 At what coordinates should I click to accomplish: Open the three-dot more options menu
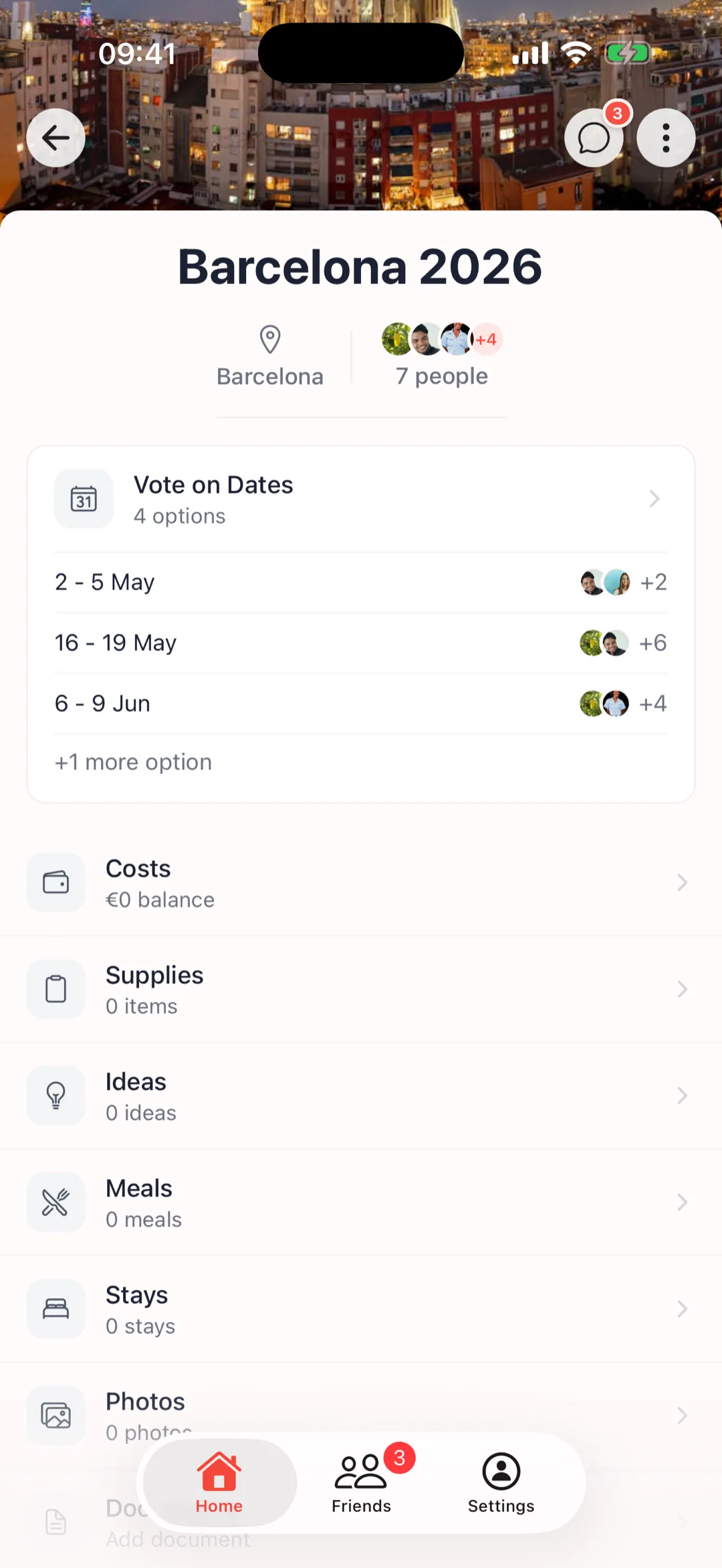point(666,138)
